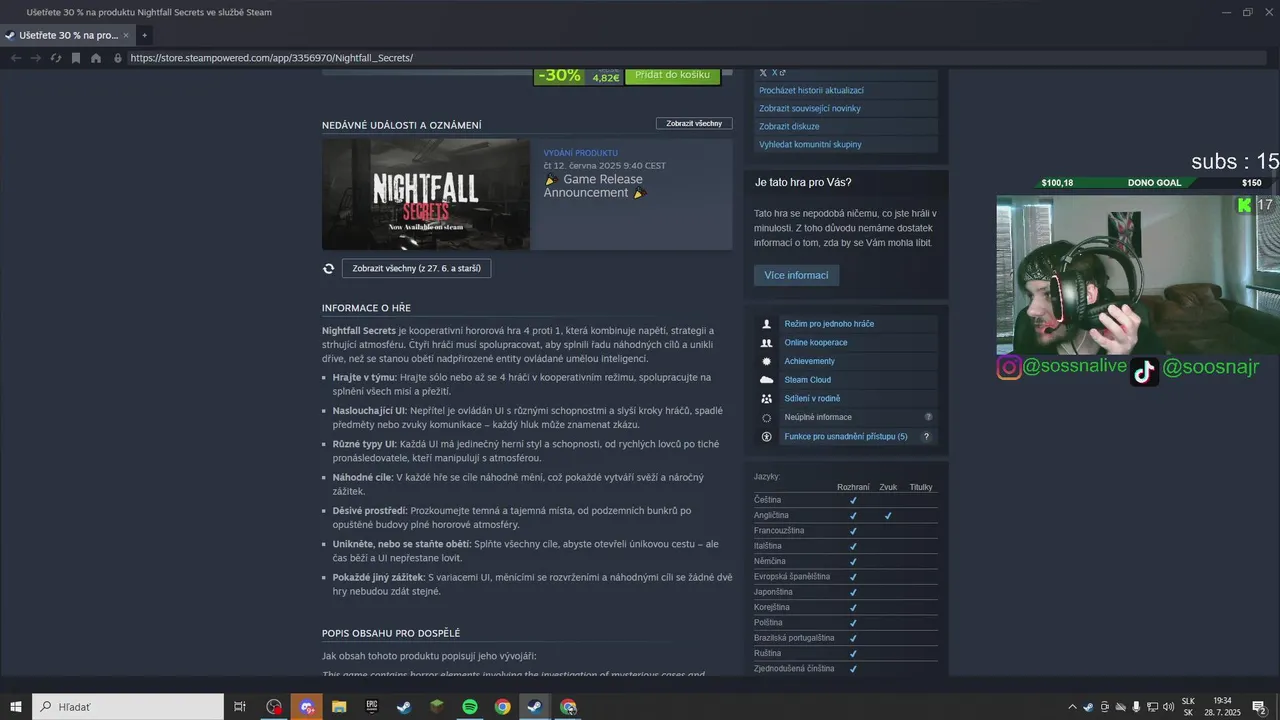Click the 'Brazilská portugalština' language row

click(846, 638)
